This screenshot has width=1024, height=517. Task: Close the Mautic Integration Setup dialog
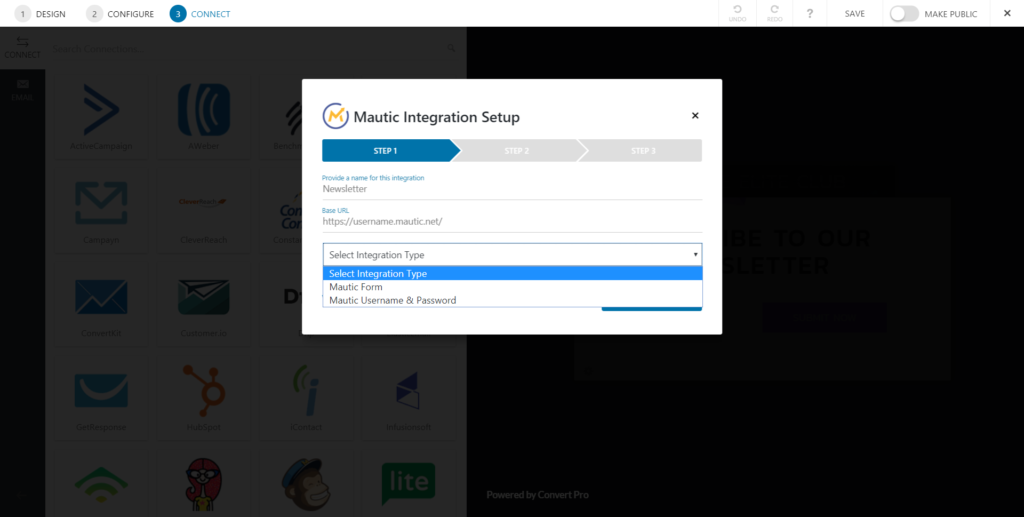point(695,116)
